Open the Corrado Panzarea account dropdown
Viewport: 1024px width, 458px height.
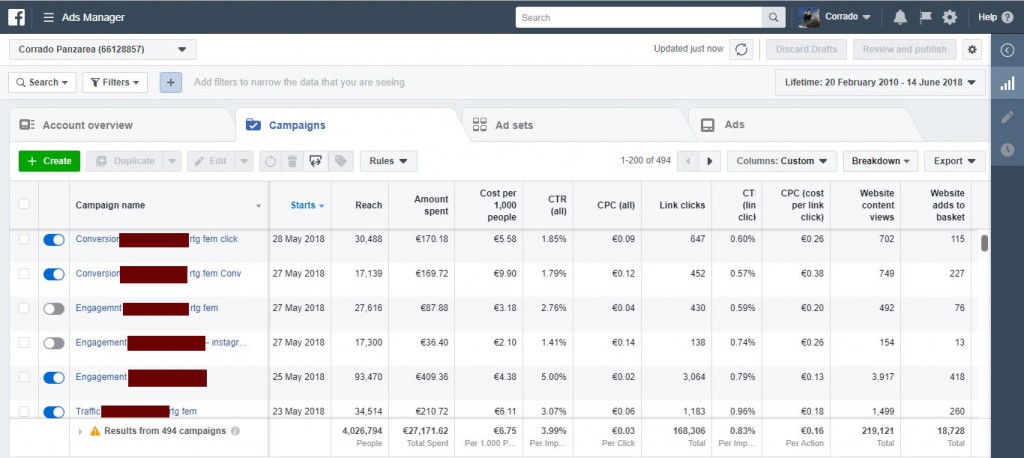[x=103, y=50]
